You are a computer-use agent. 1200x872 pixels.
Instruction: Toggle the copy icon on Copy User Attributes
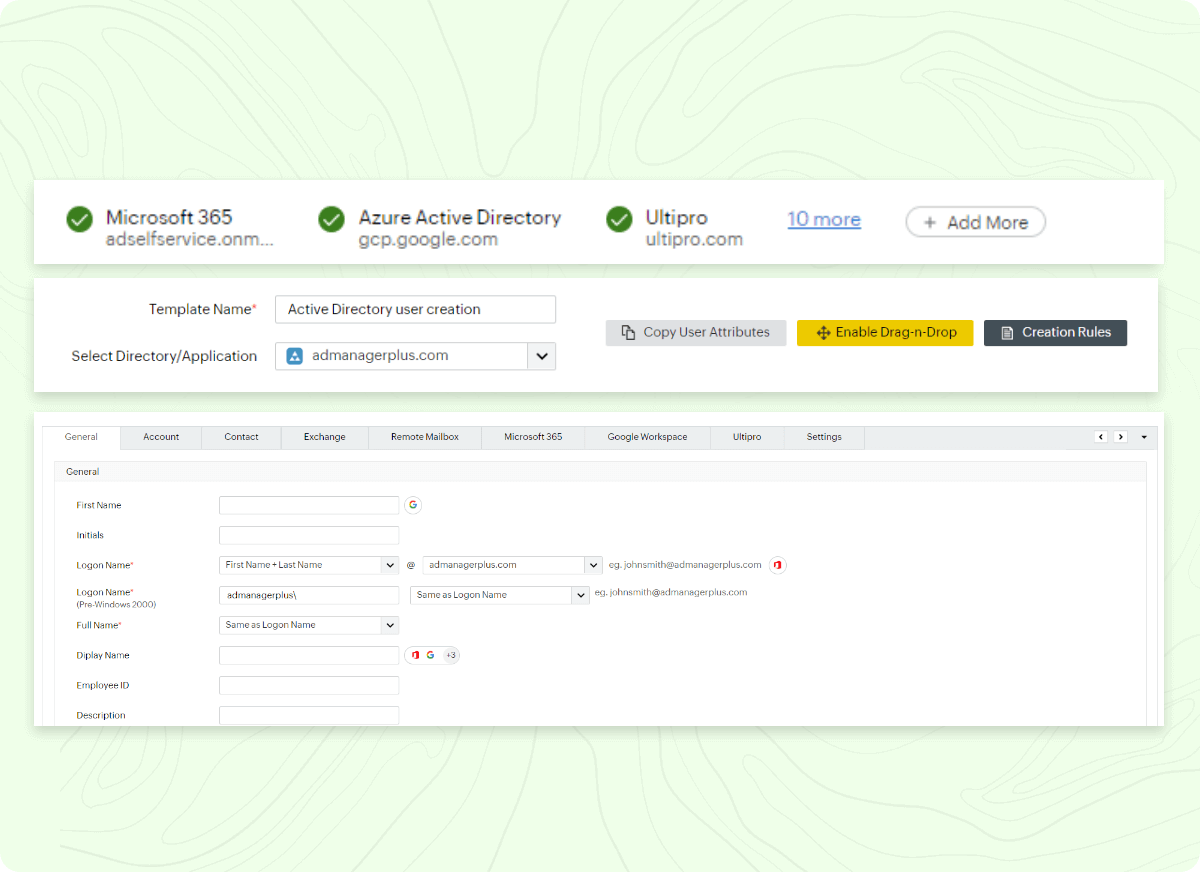[629, 332]
